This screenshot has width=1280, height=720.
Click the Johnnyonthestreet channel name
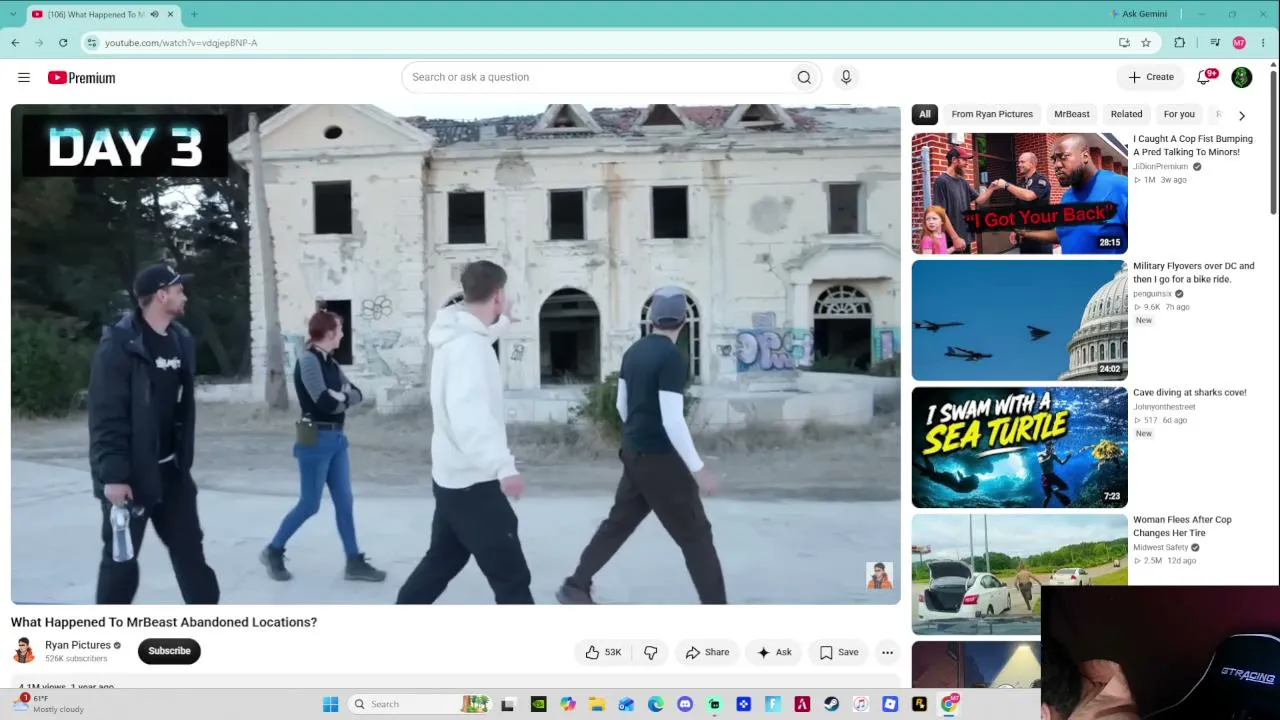pos(1164,407)
